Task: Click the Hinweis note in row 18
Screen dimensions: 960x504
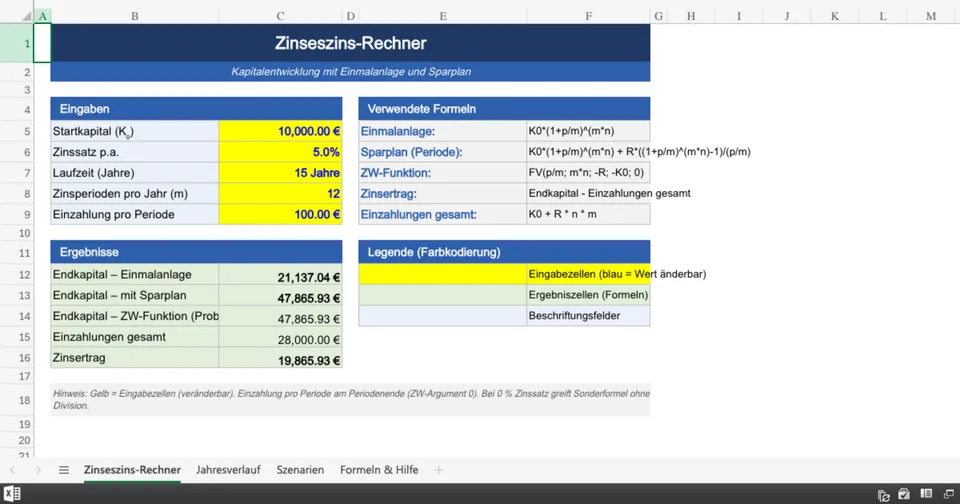Action: (x=350, y=400)
